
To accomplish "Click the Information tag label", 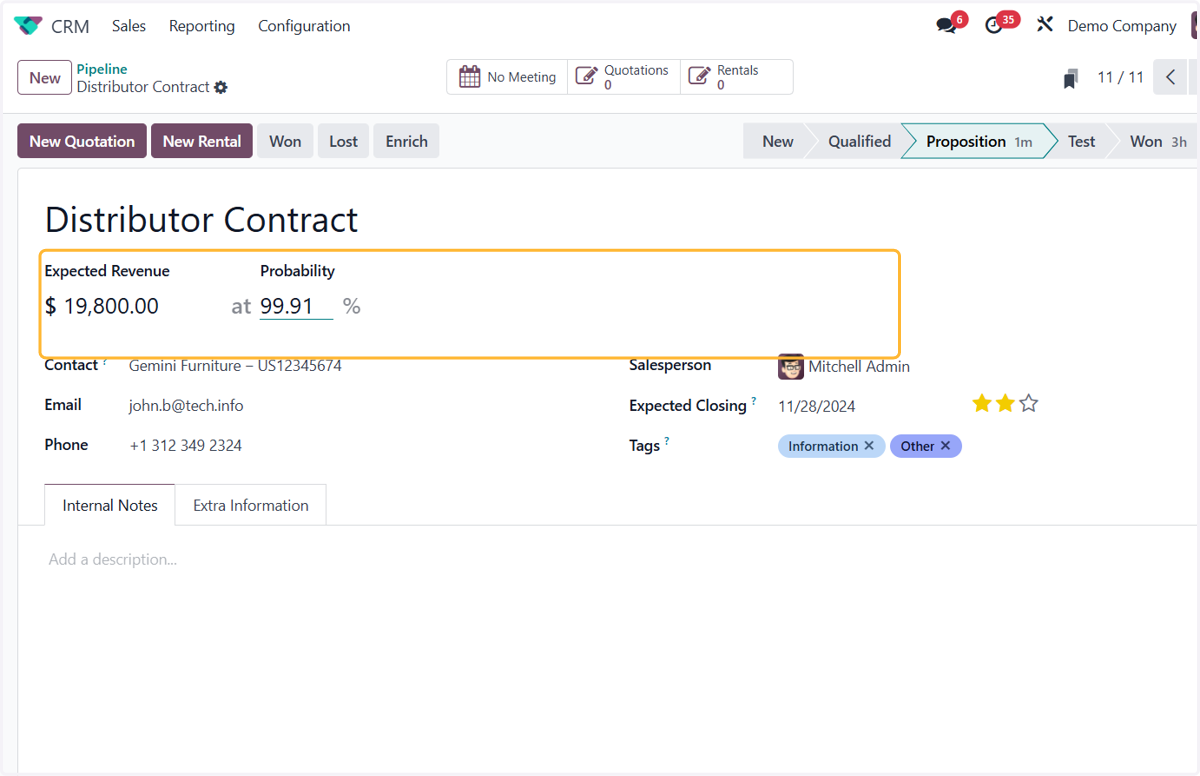I will click(823, 446).
